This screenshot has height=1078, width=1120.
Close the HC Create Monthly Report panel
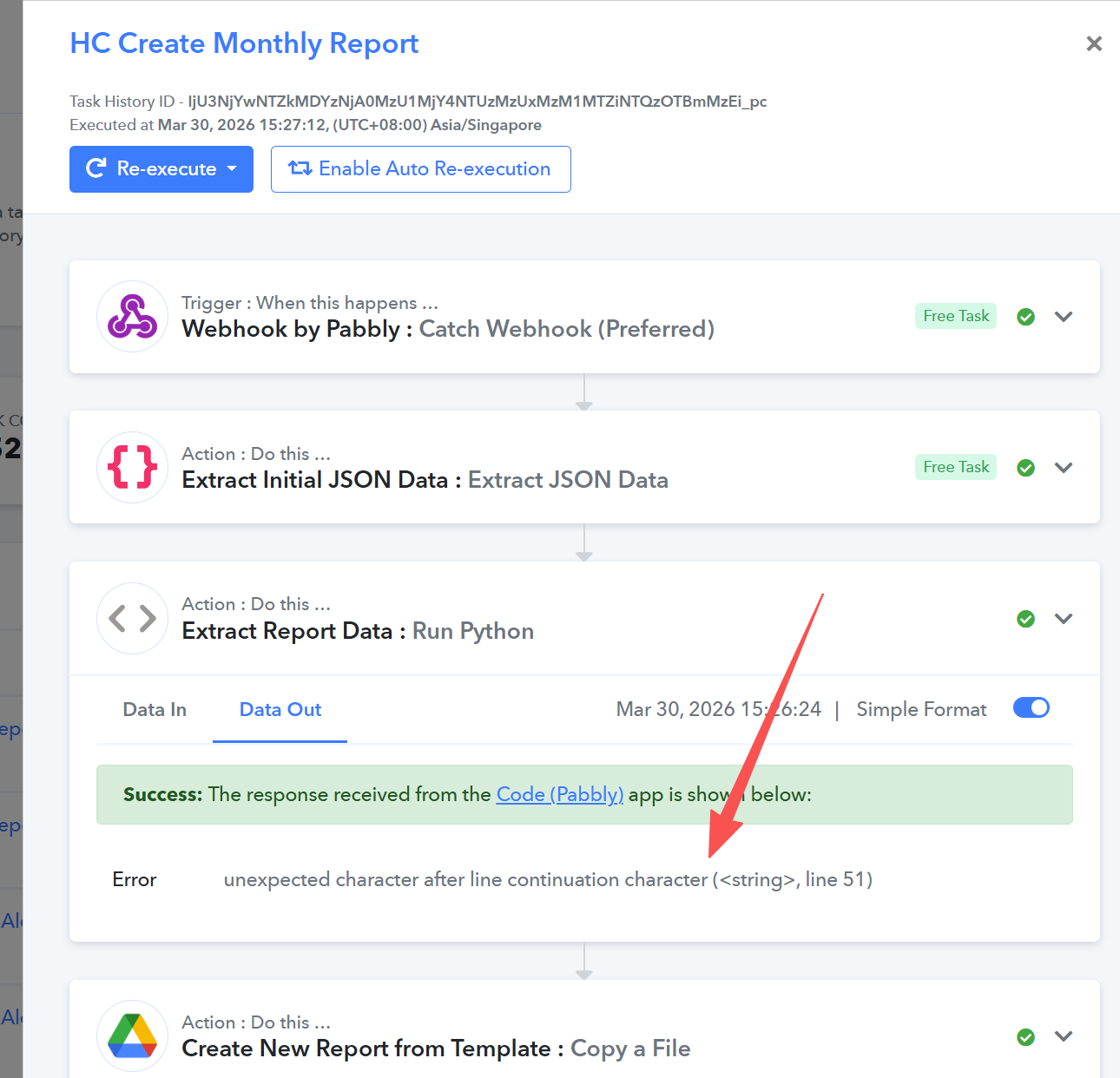coord(1094,43)
